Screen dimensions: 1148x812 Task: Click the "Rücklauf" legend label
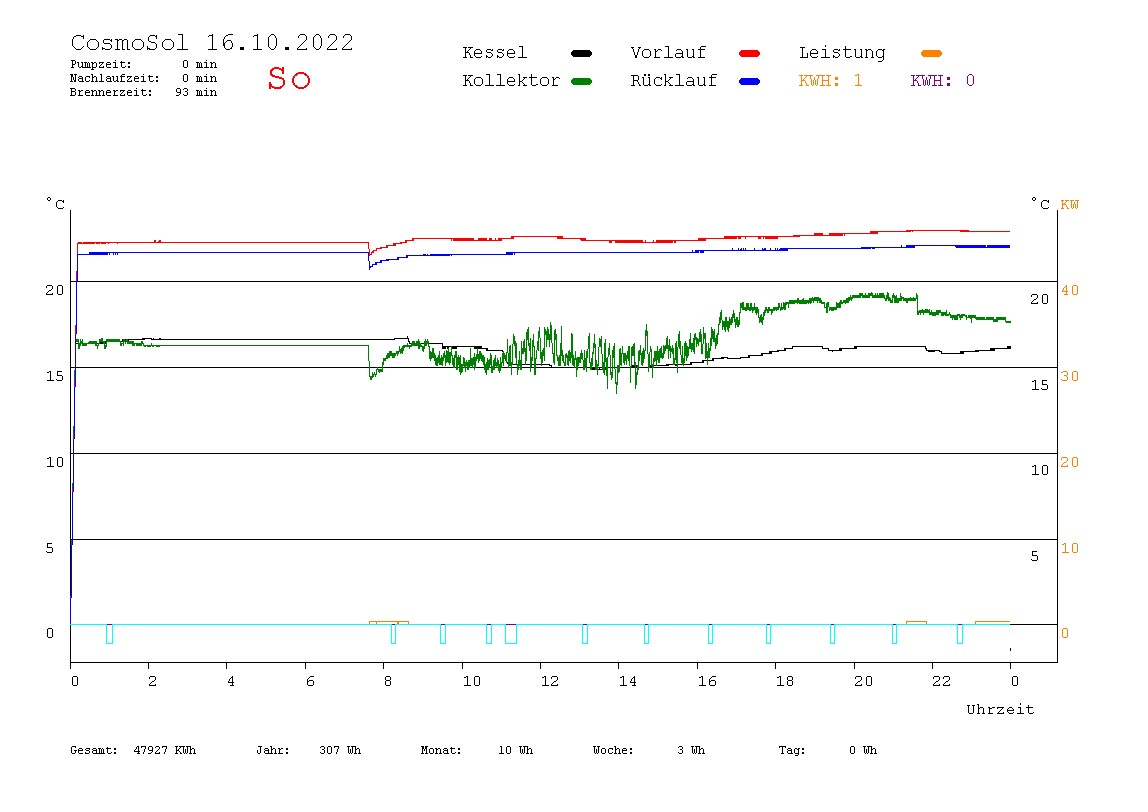[x=674, y=81]
